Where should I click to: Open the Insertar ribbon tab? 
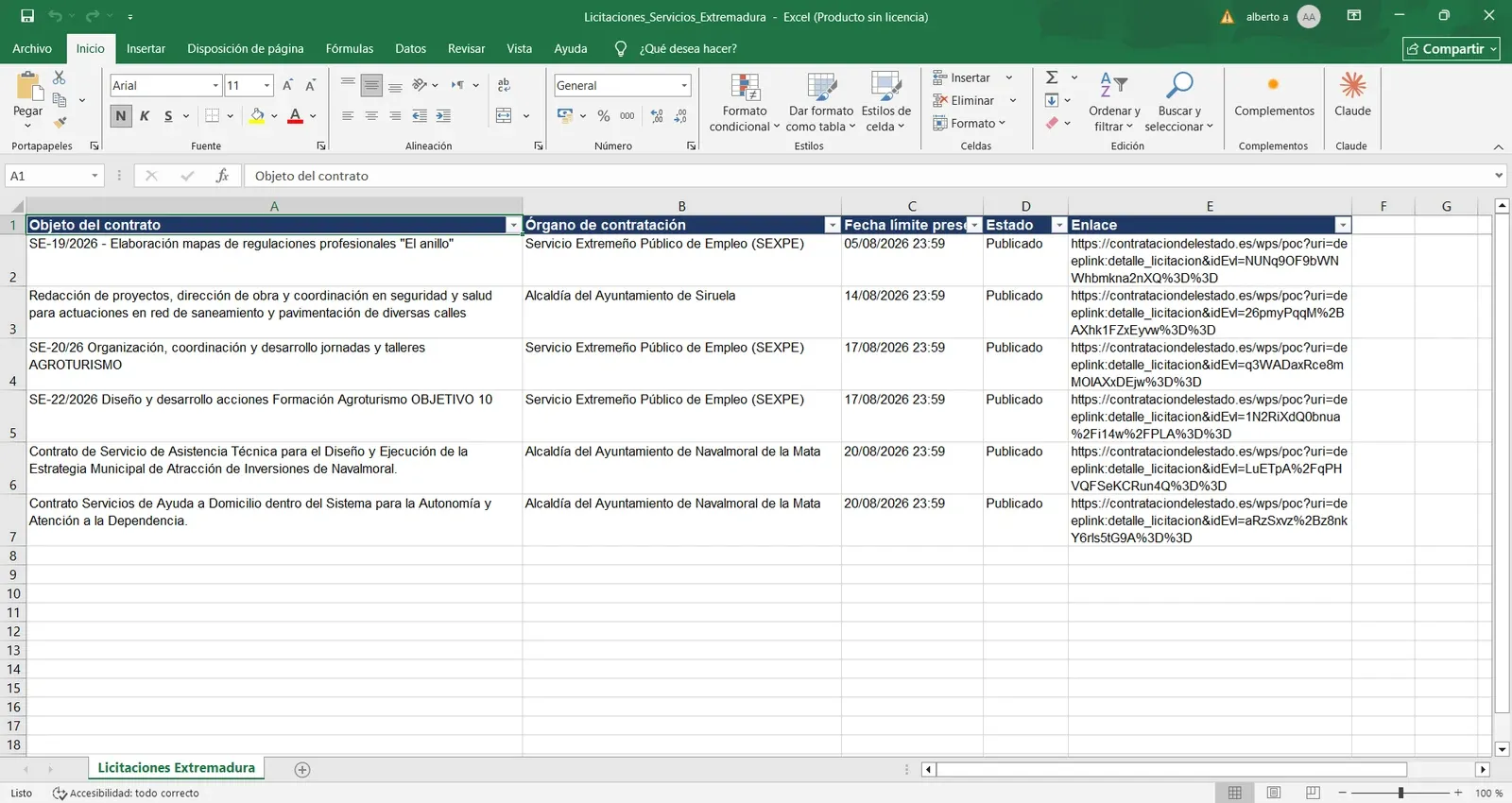[146, 48]
